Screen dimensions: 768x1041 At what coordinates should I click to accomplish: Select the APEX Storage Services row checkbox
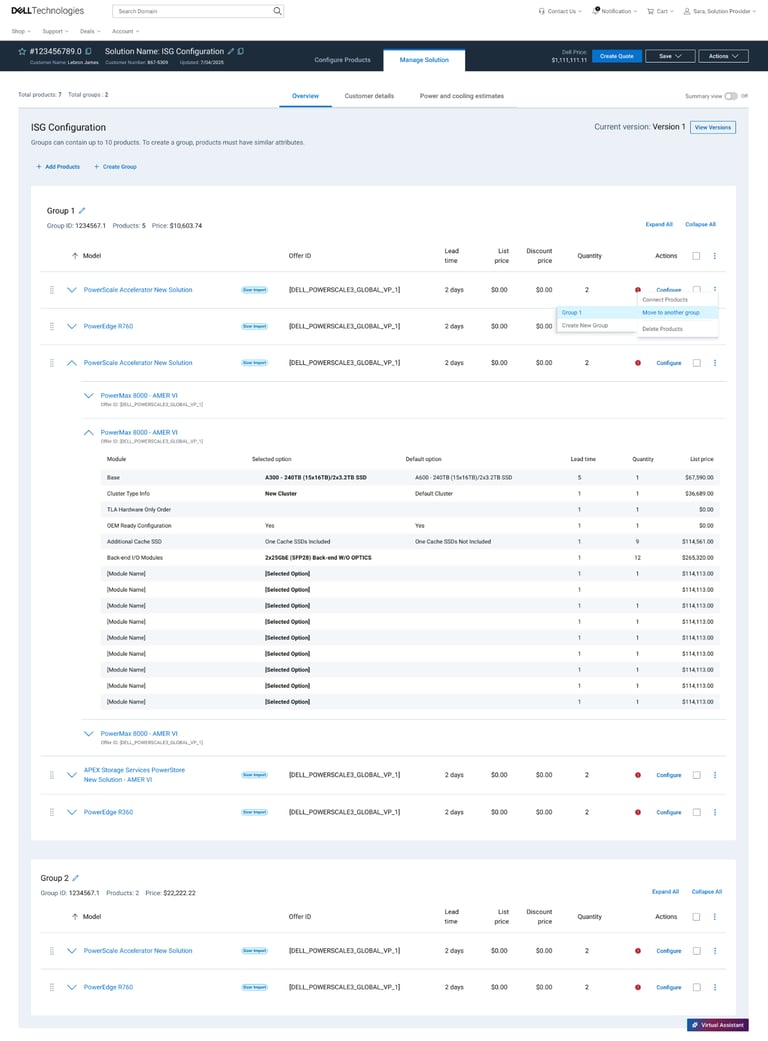click(x=696, y=775)
